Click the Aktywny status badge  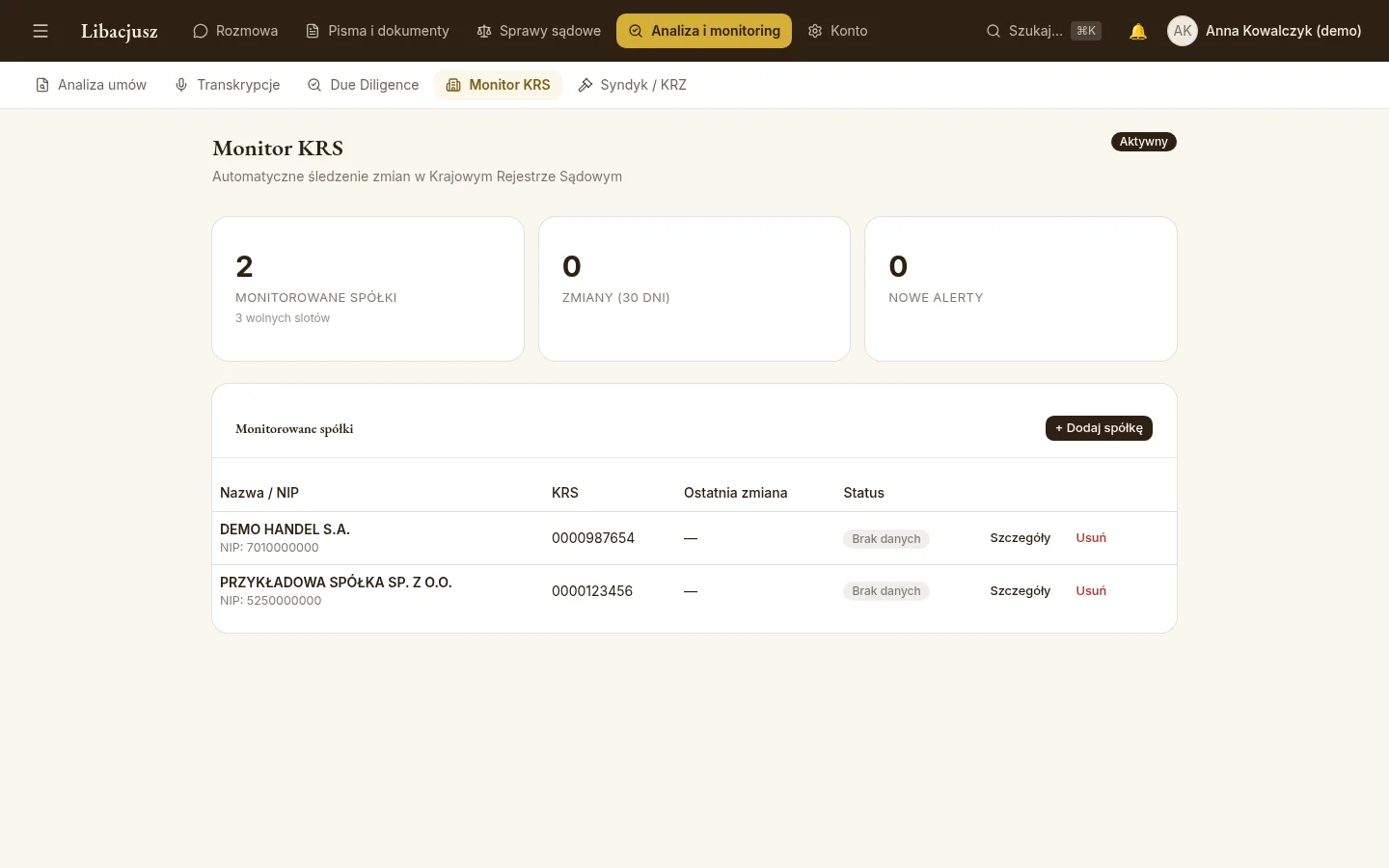(1143, 142)
